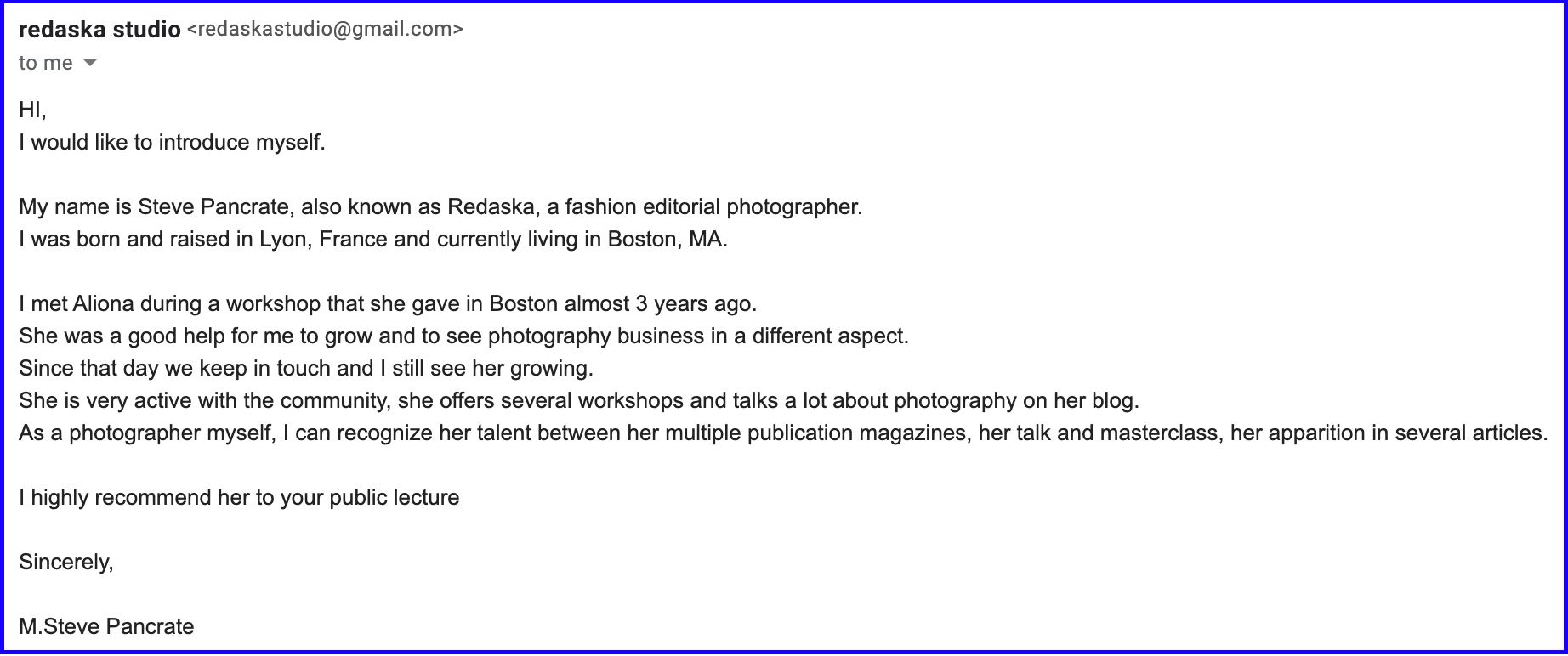Click the phrase "almost 3 years ago"
Viewport: 1568px width, 656px height.
point(659,304)
